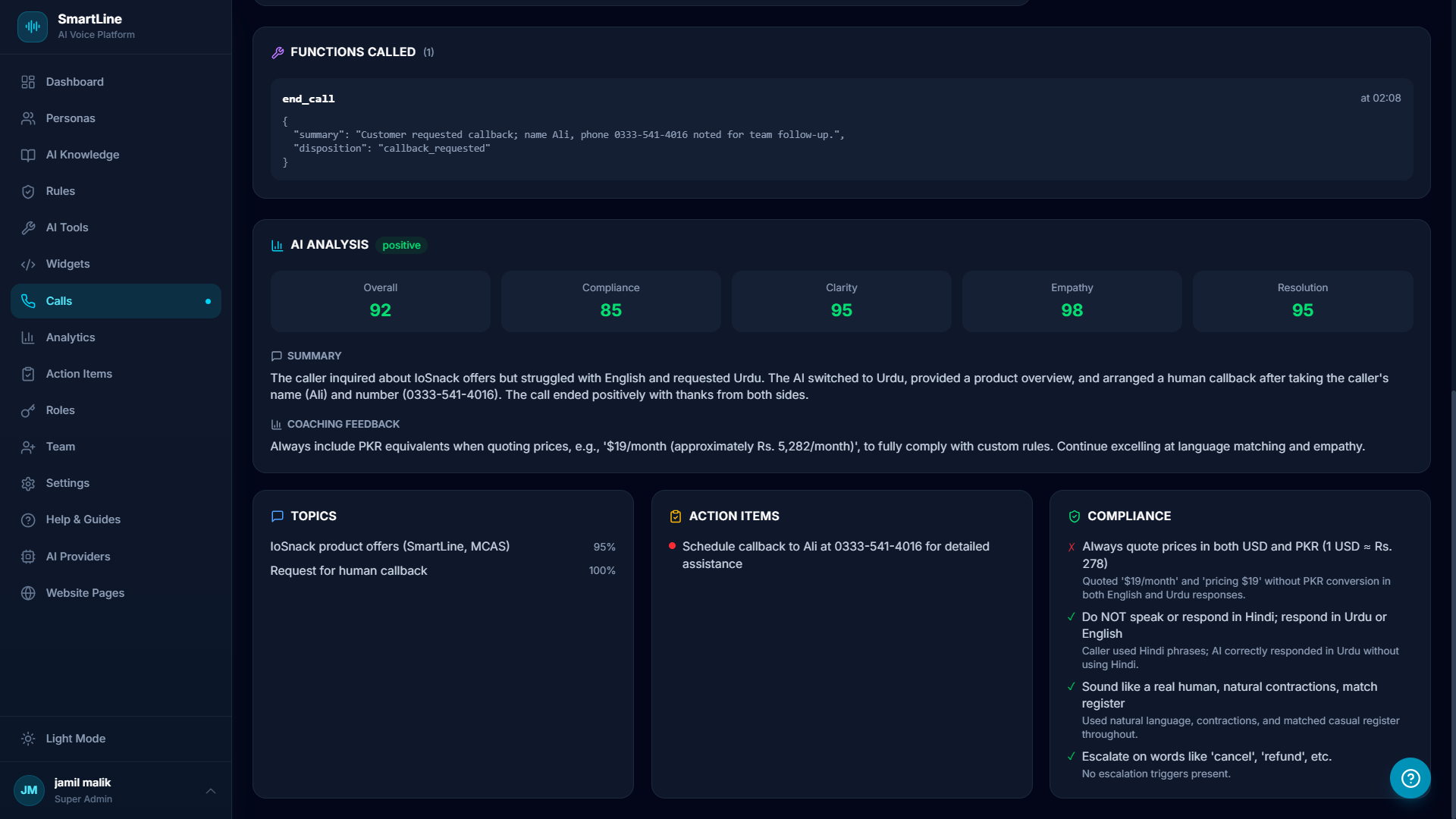Open the Widgets code icon

pos(28,264)
